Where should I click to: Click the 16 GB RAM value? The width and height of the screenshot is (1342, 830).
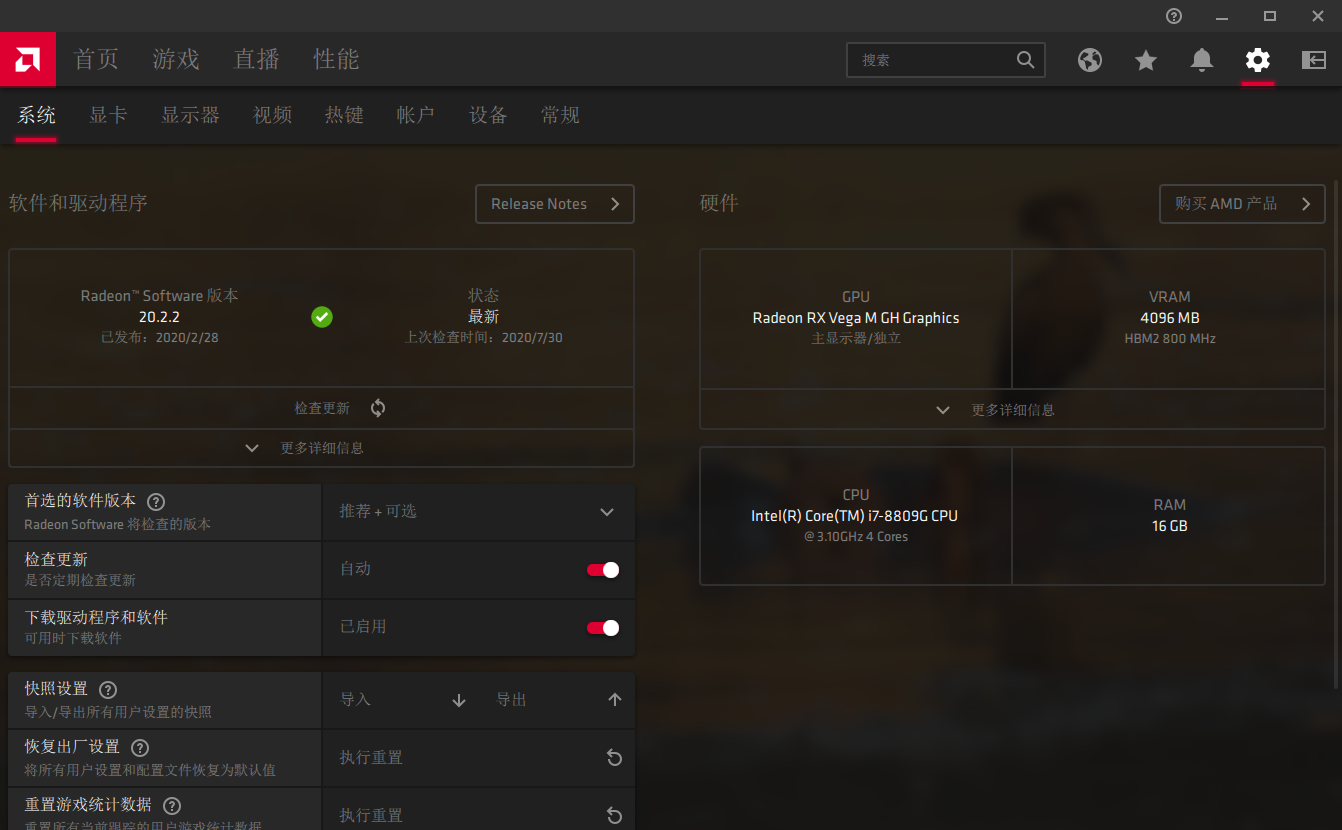click(1169, 526)
